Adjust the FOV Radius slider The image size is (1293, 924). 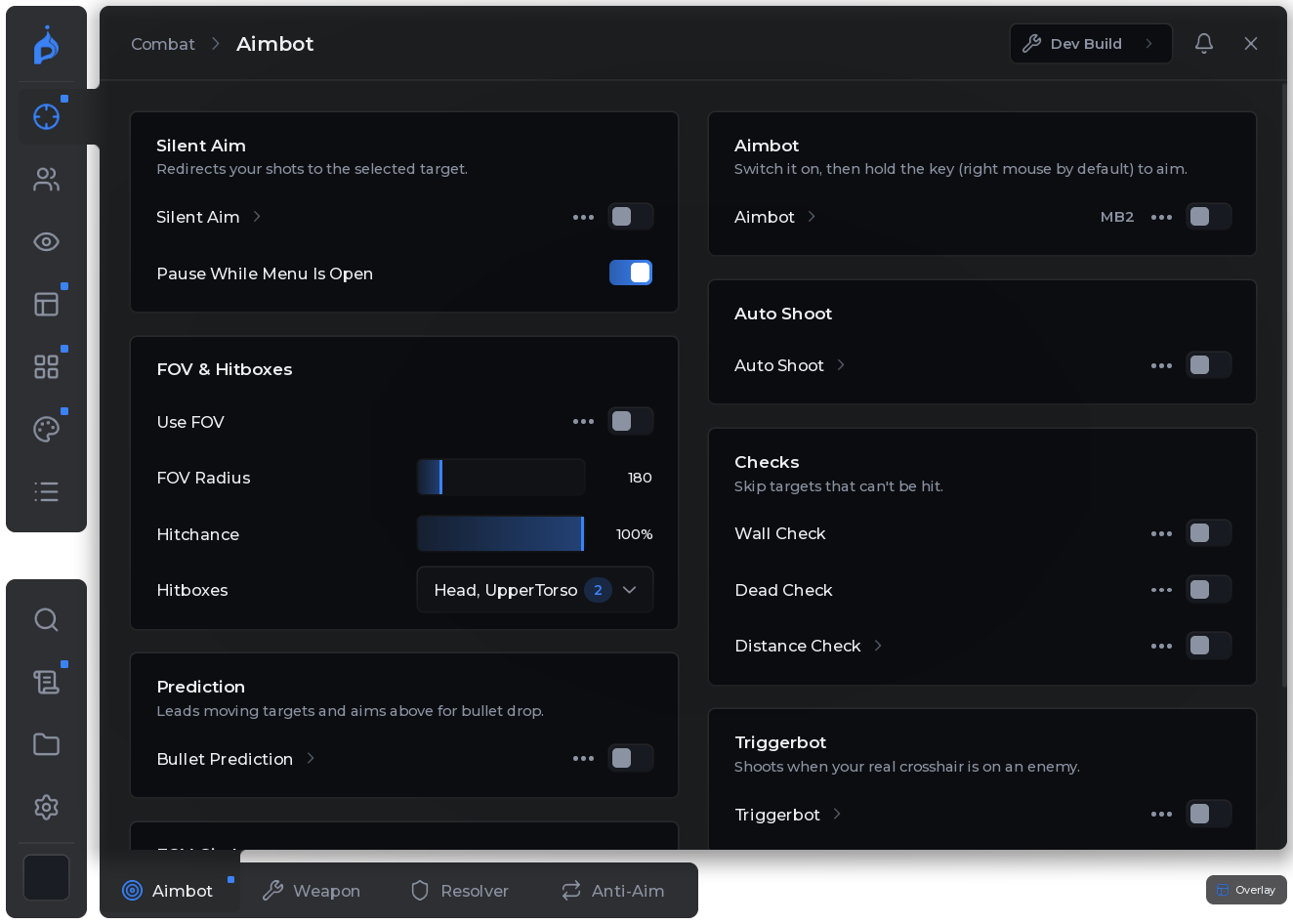(501, 478)
